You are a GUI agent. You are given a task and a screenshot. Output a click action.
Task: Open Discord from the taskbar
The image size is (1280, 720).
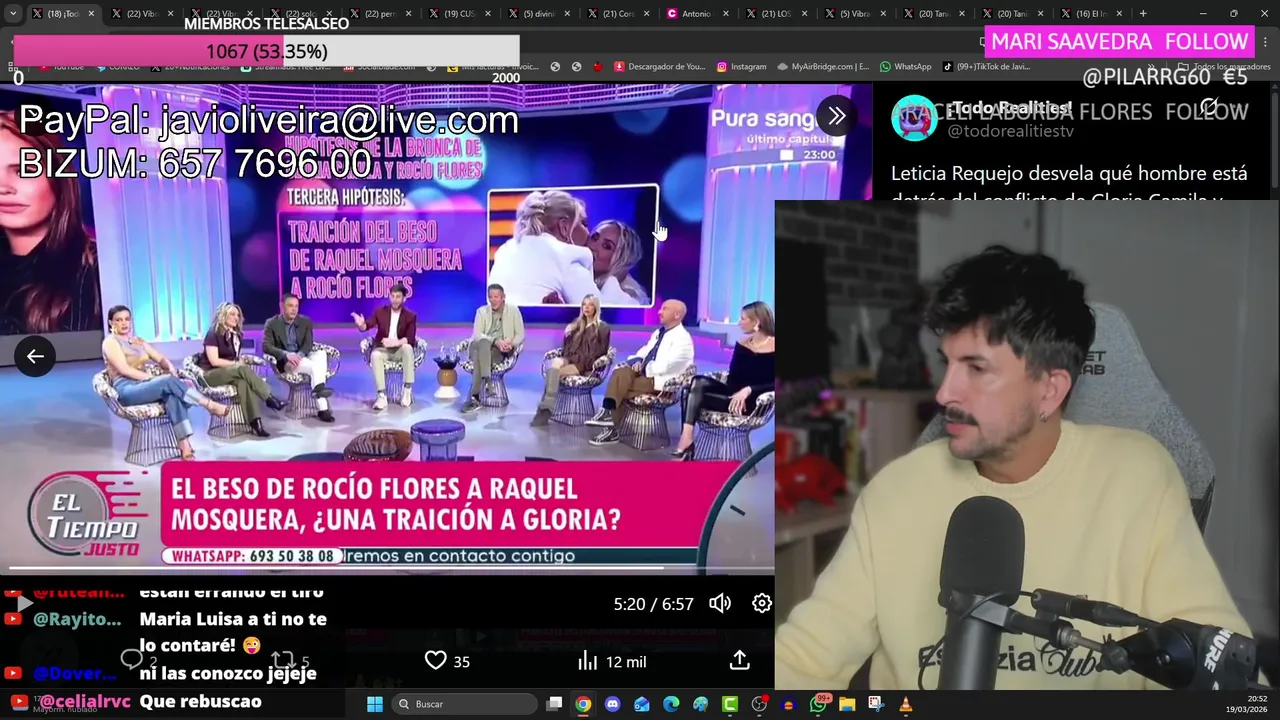(x=612, y=704)
